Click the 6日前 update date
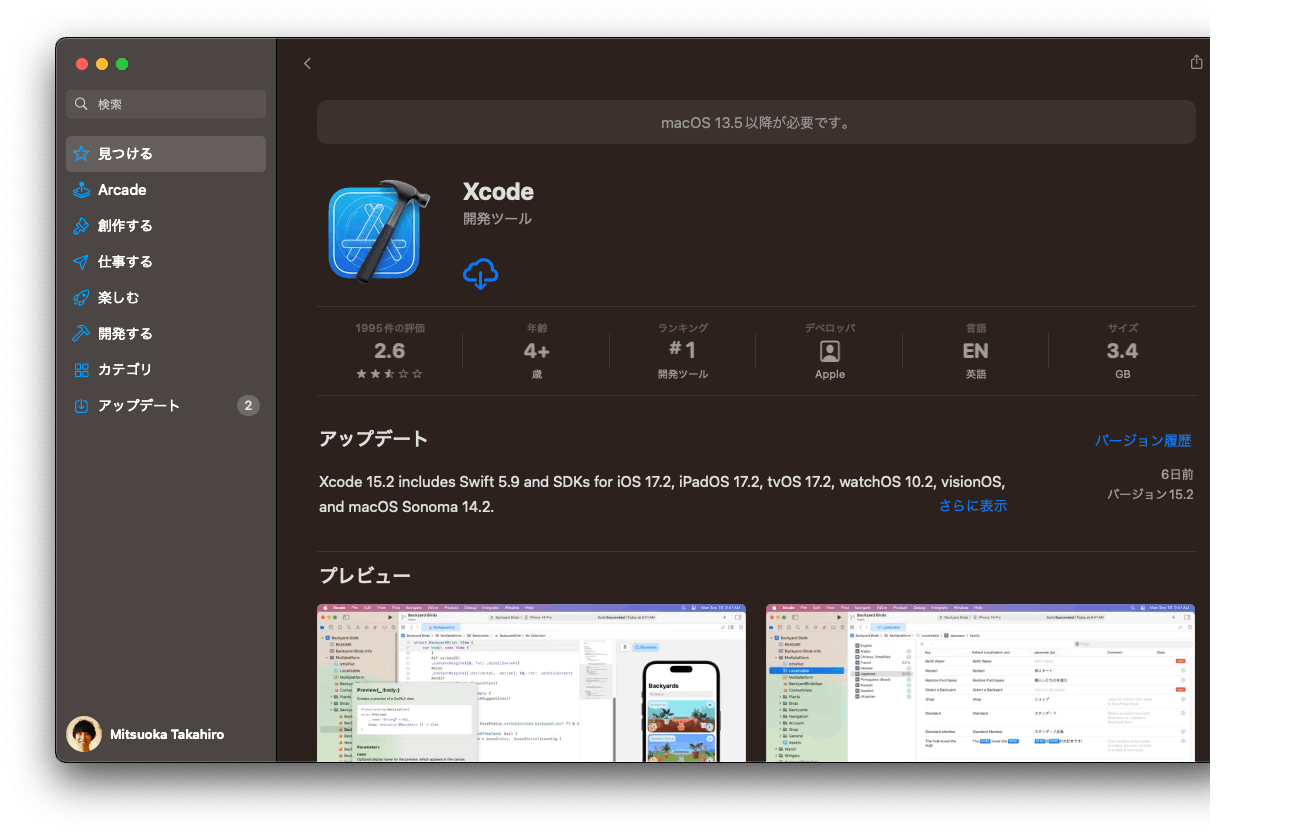This screenshot has width=1292, height=836. tap(1176, 474)
